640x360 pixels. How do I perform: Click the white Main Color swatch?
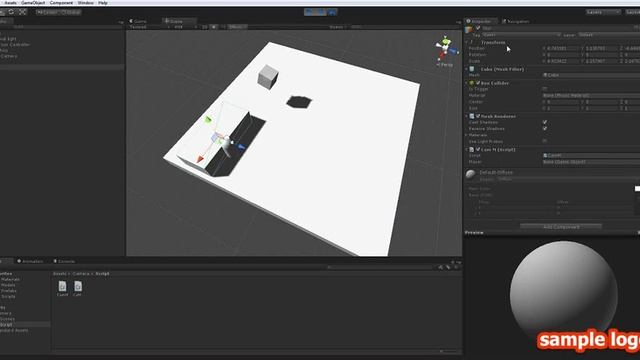click(x=637, y=189)
